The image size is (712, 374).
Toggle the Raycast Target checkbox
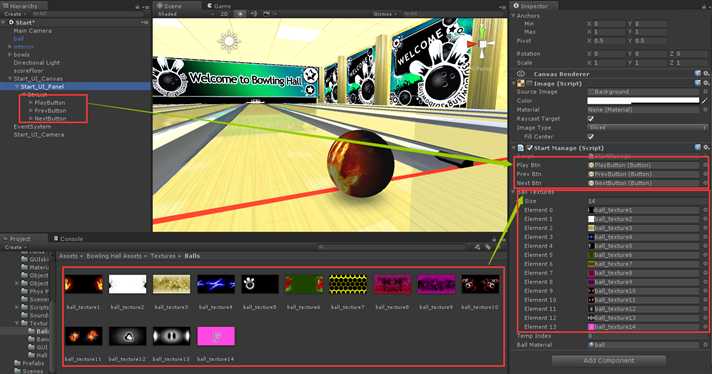click(x=591, y=119)
